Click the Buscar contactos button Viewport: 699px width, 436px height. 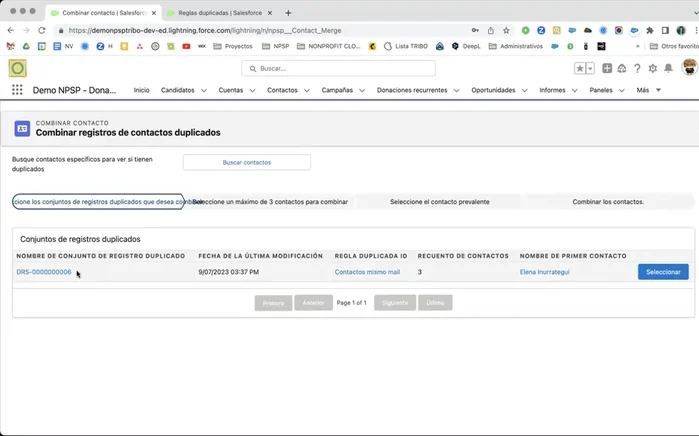click(247, 162)
